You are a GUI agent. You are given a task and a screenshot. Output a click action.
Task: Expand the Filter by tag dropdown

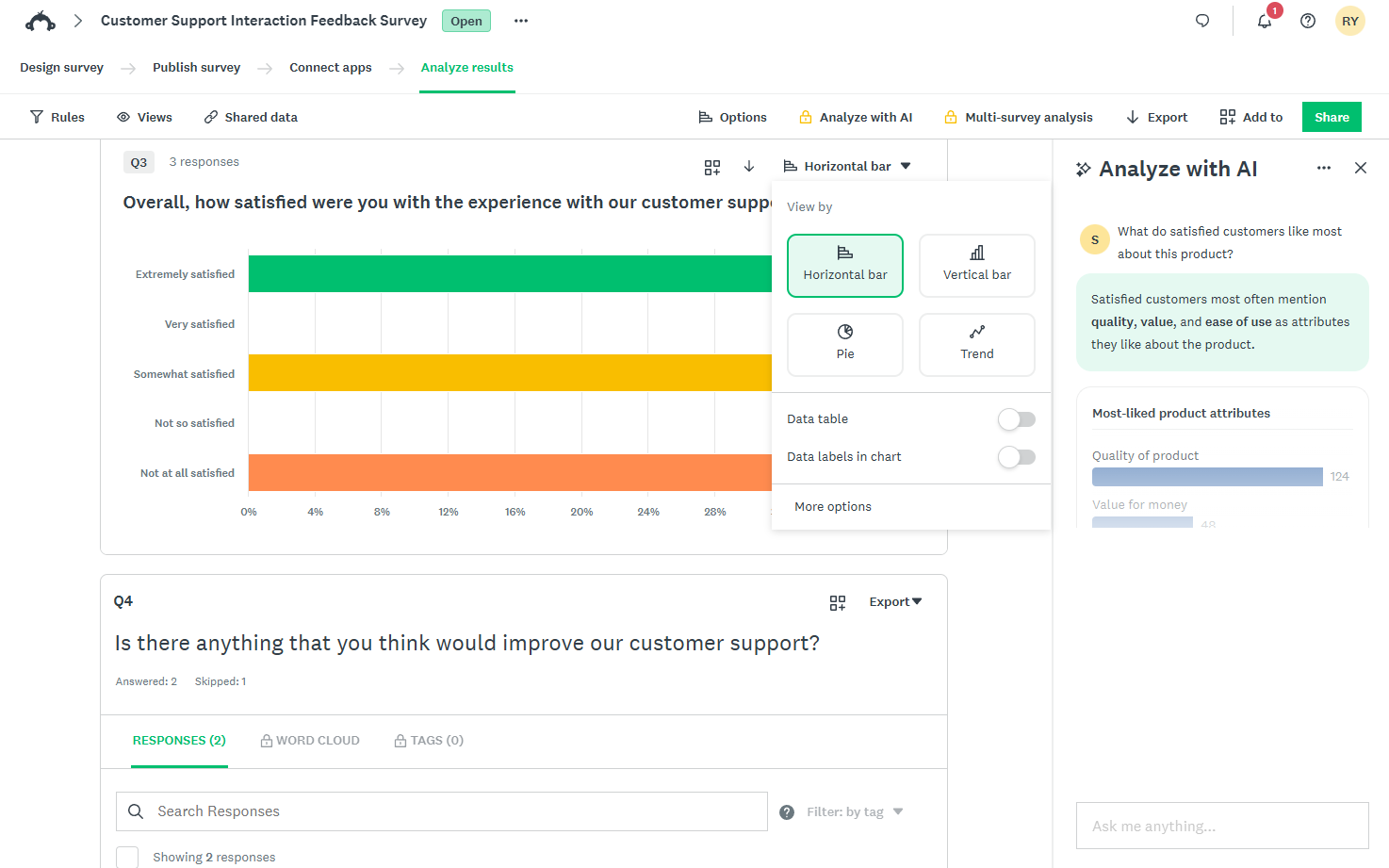tap(856, 812)
